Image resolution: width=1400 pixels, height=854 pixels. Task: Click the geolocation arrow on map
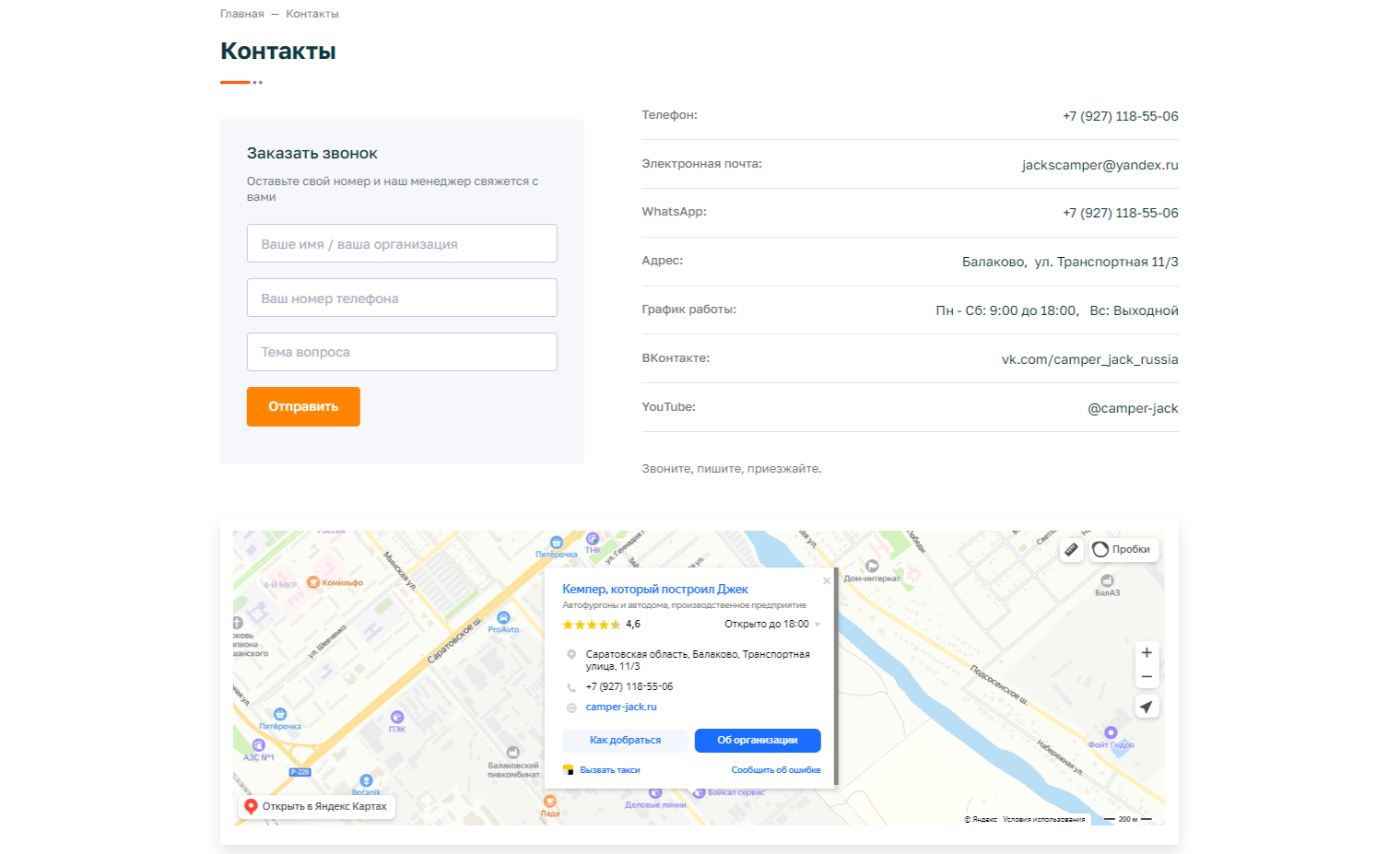(1147, 708)
